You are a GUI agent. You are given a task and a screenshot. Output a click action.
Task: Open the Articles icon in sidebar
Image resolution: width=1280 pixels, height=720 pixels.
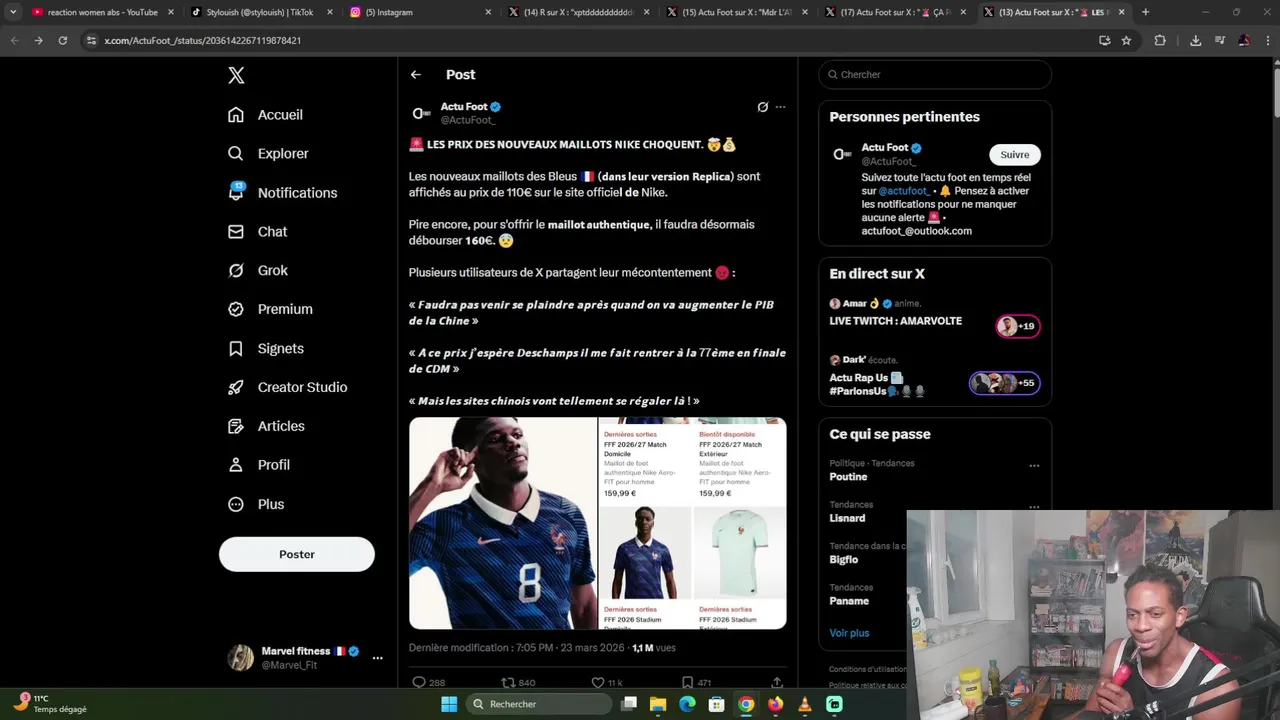coord(236,426)
